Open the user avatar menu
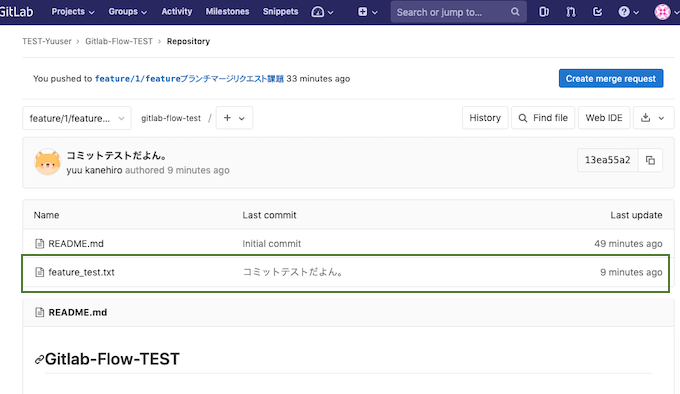 pyautogui.click(x=666, y=12)
